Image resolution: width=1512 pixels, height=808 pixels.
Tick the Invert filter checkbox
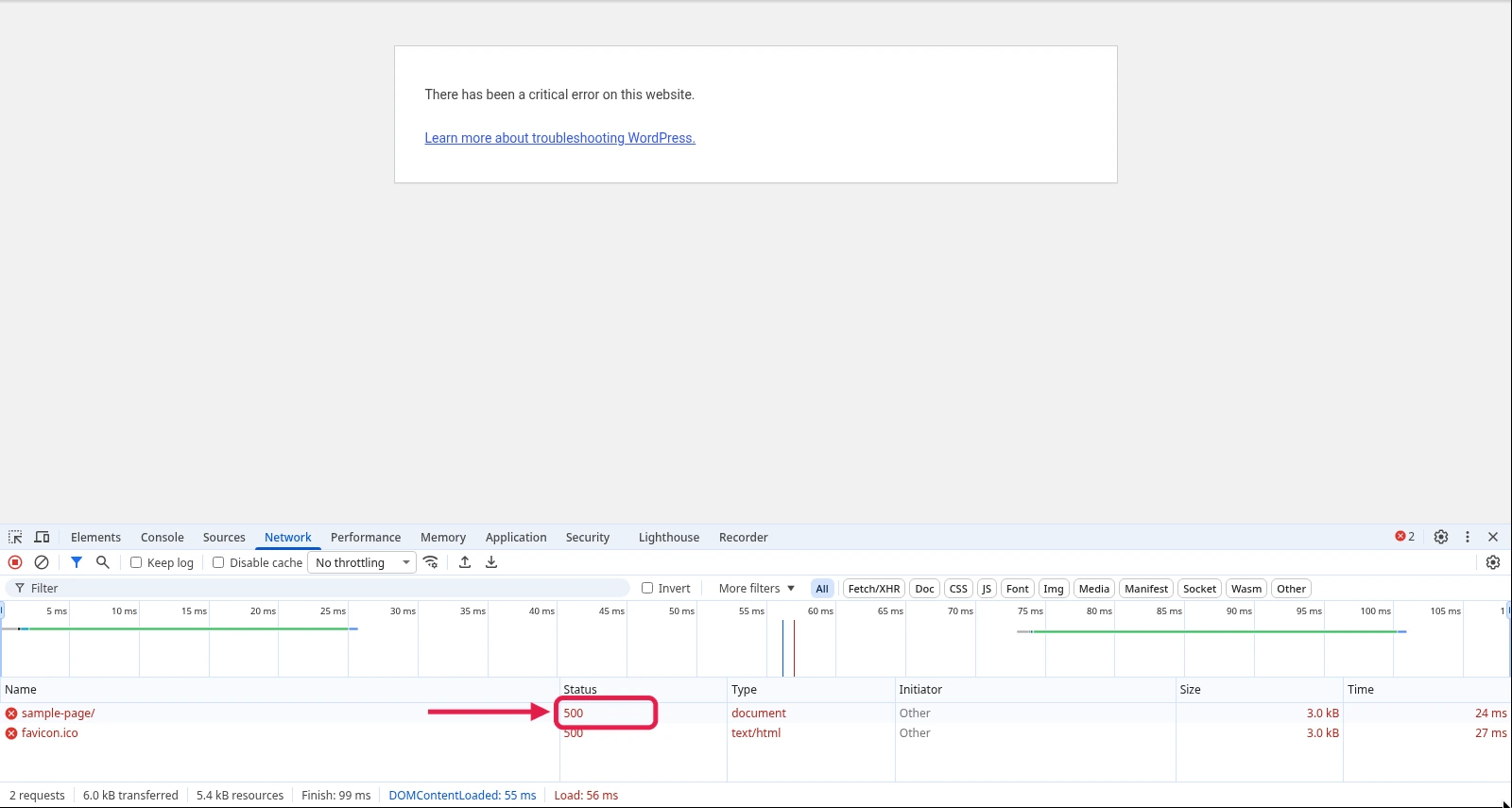click(x=647, y=588)
